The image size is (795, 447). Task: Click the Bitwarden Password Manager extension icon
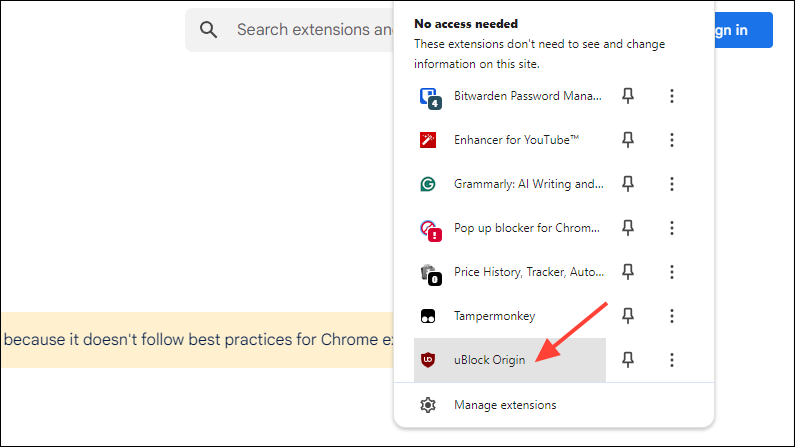[430, 98]
